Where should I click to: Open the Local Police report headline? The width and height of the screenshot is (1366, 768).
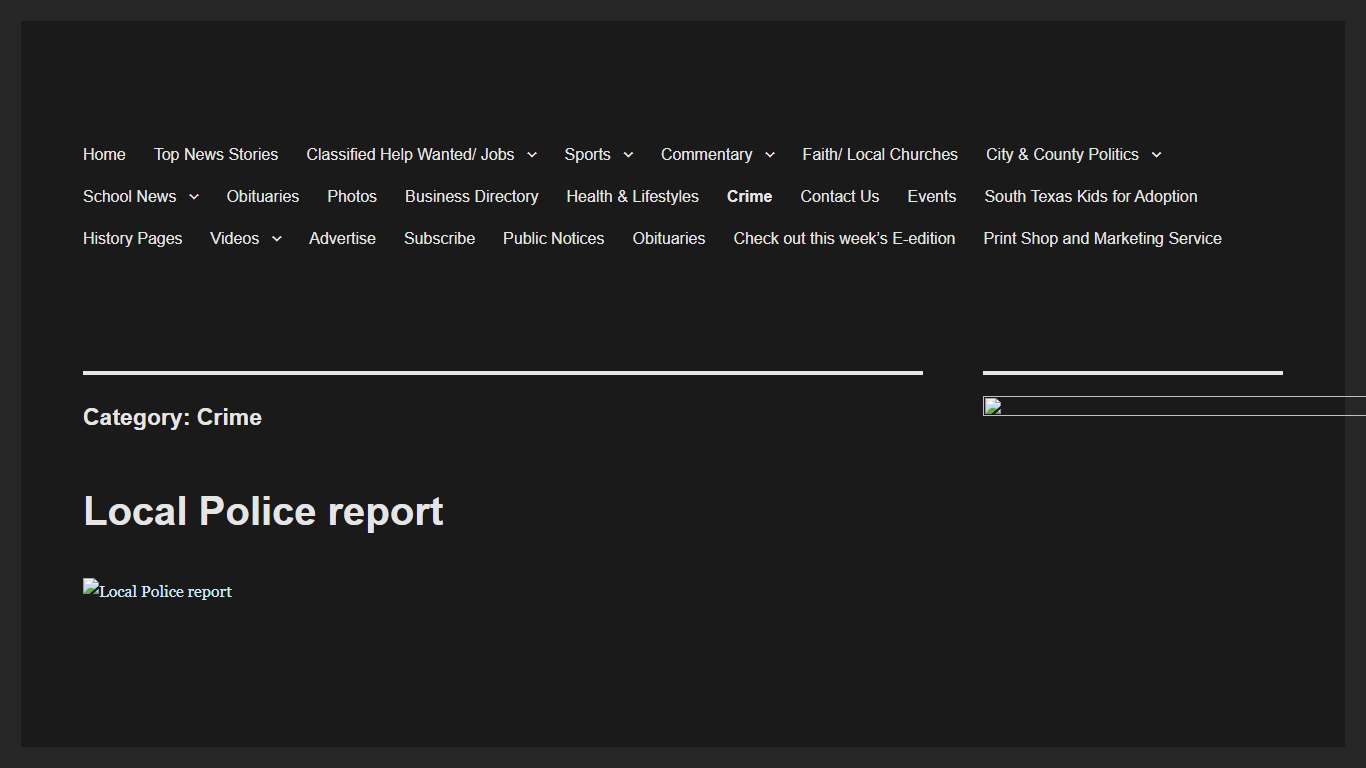[x=263, y=511]
